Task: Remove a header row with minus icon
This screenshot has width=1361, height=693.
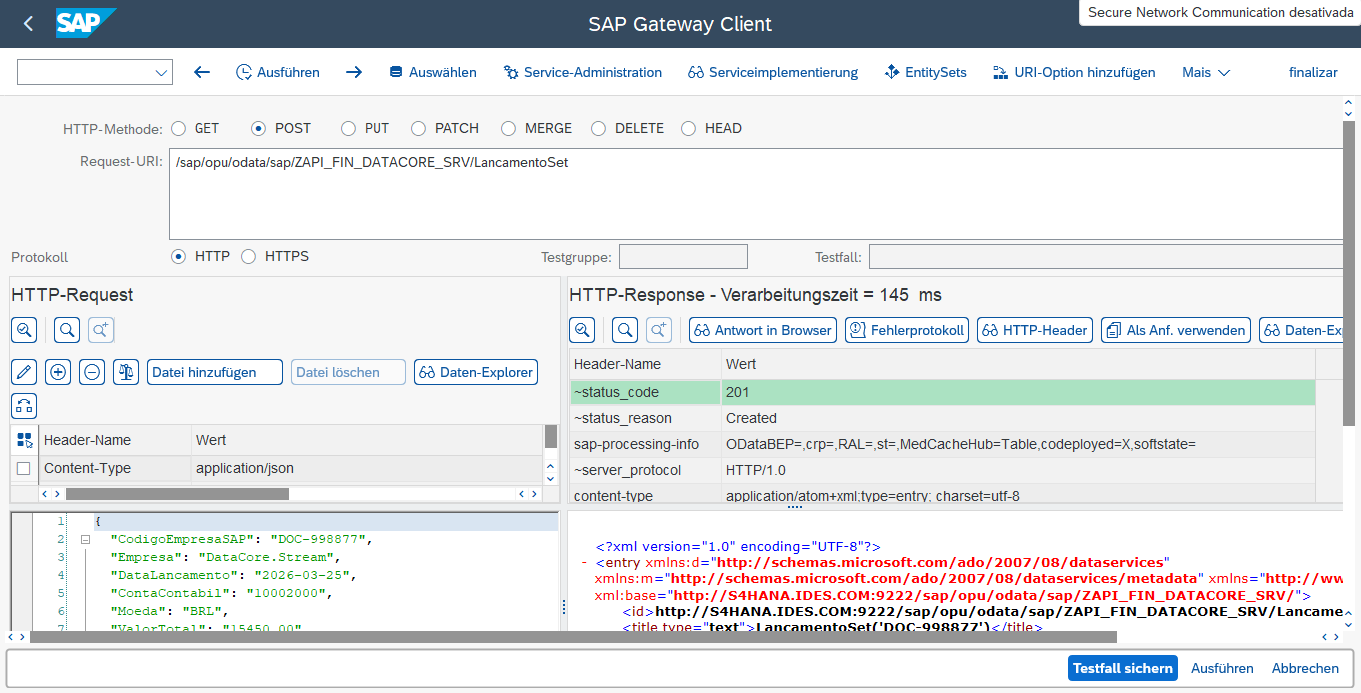Action: 92,372
